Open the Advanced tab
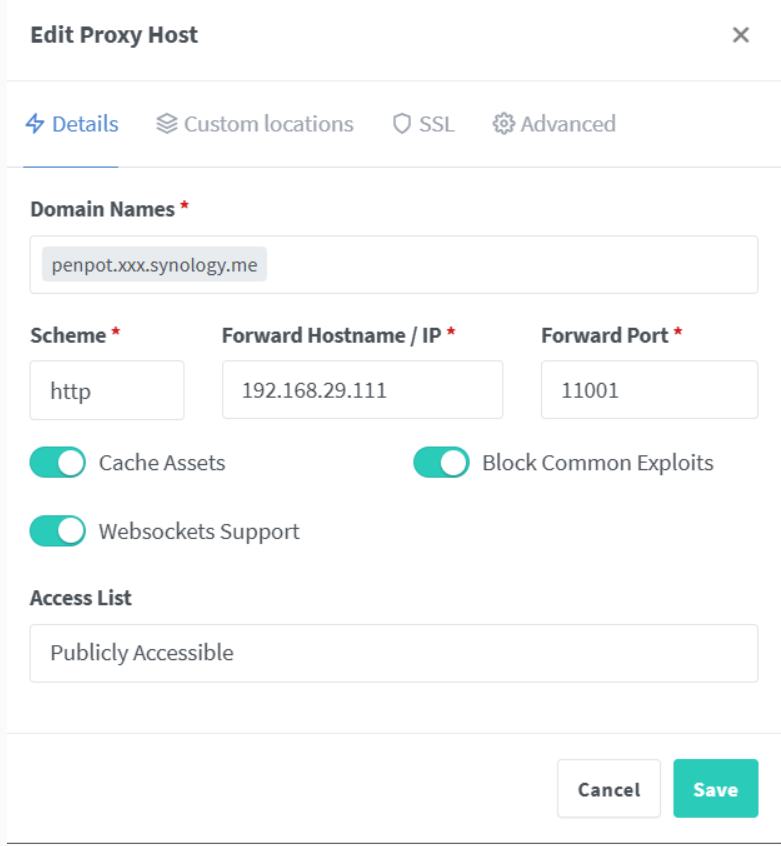781x846 pixels. pos(567,124)
